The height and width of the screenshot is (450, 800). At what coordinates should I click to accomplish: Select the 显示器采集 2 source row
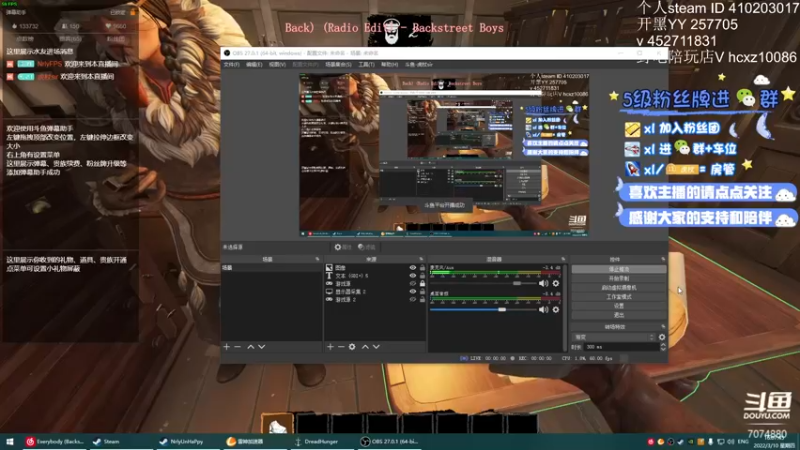(x=376, y=292)
